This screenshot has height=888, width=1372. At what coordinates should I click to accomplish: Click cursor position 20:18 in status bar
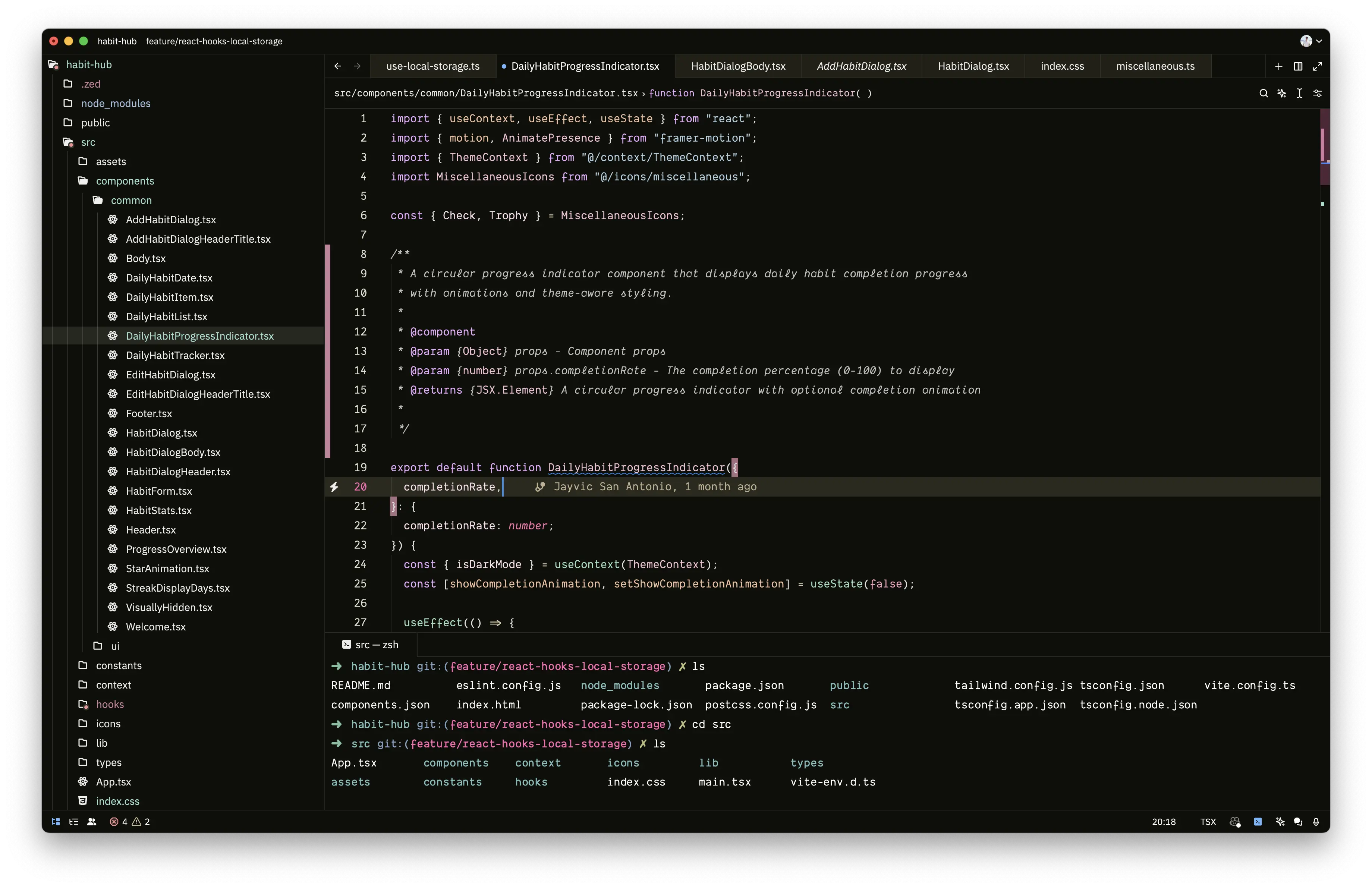[1163, 822]
